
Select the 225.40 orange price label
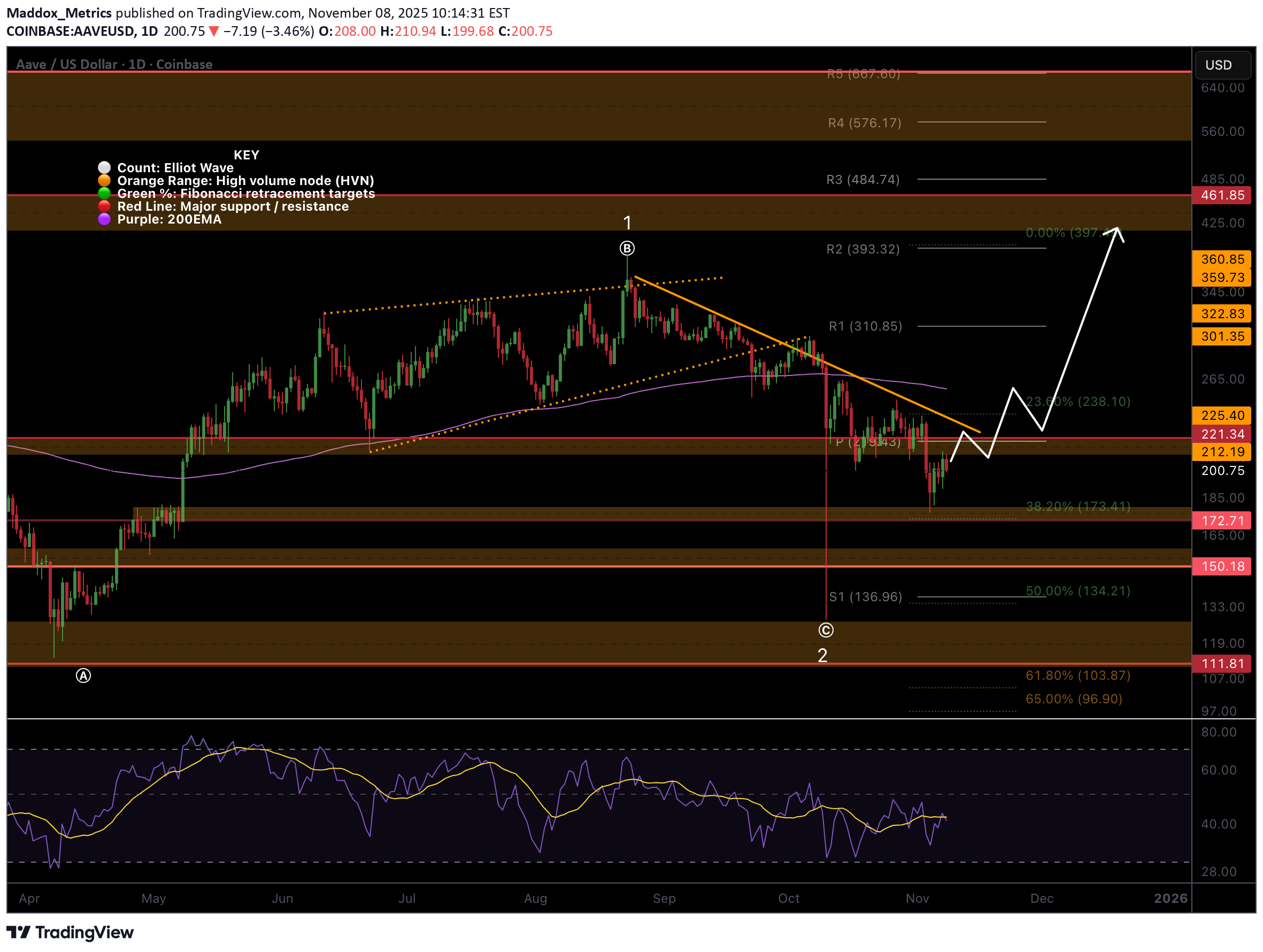[x=1222, y=416]
